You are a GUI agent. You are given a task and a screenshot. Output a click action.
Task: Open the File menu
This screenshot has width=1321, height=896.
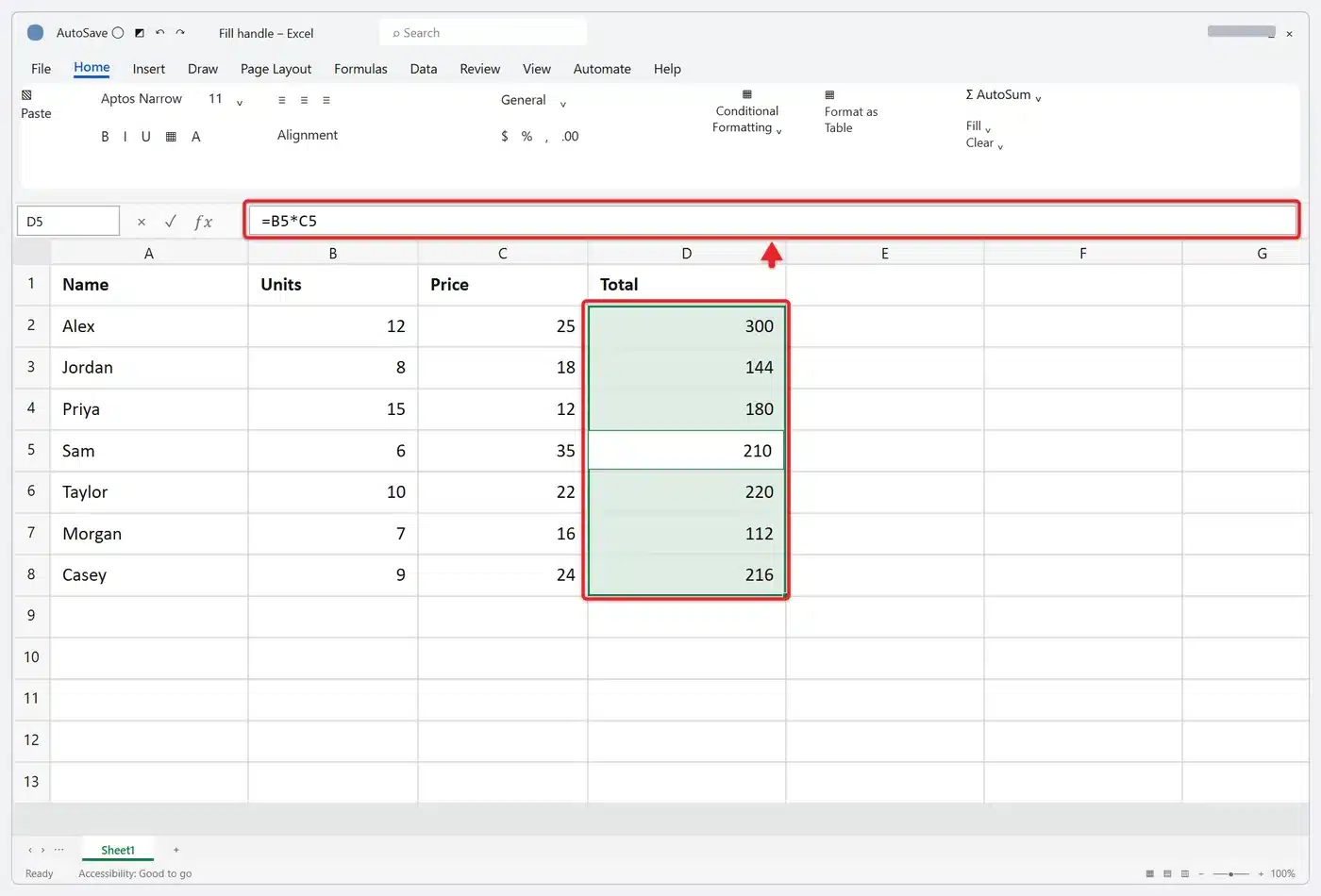point(42,69)
